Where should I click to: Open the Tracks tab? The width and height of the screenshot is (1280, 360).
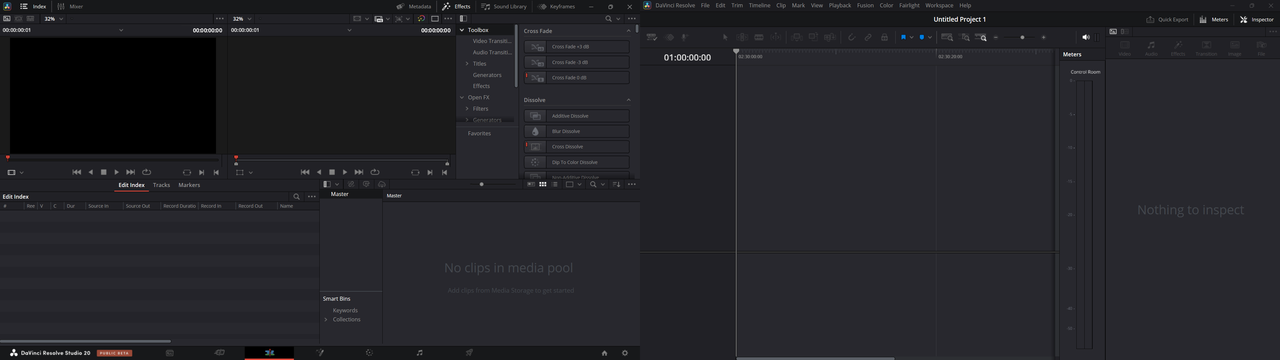(x=161, y=185)
